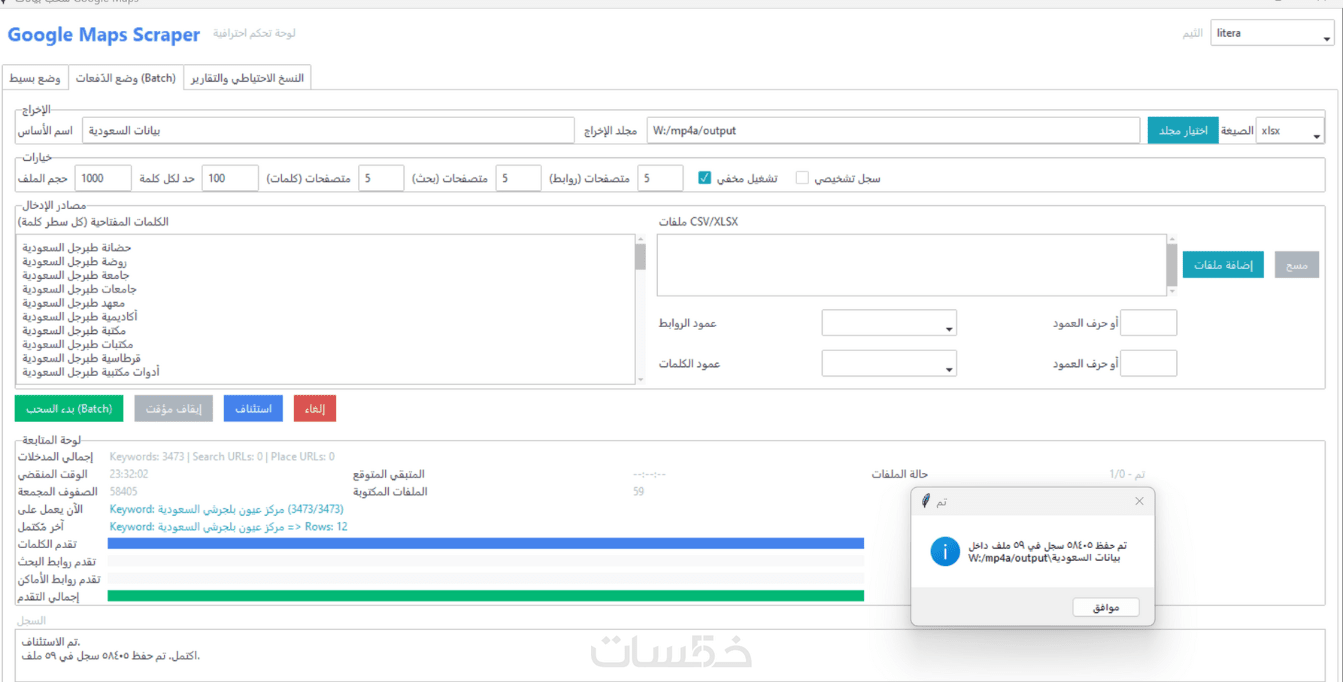Click the إيقاف مؤقت pause button

(174, 408)
